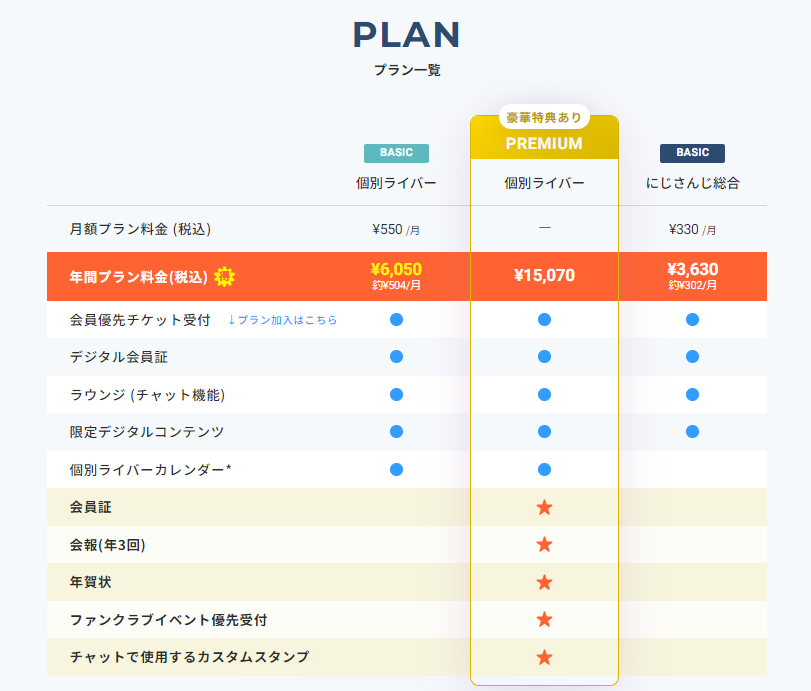Click the sparkle badge beside 年間プラン料金
This screenshot has width=811, height=691.
coord(225,276)
